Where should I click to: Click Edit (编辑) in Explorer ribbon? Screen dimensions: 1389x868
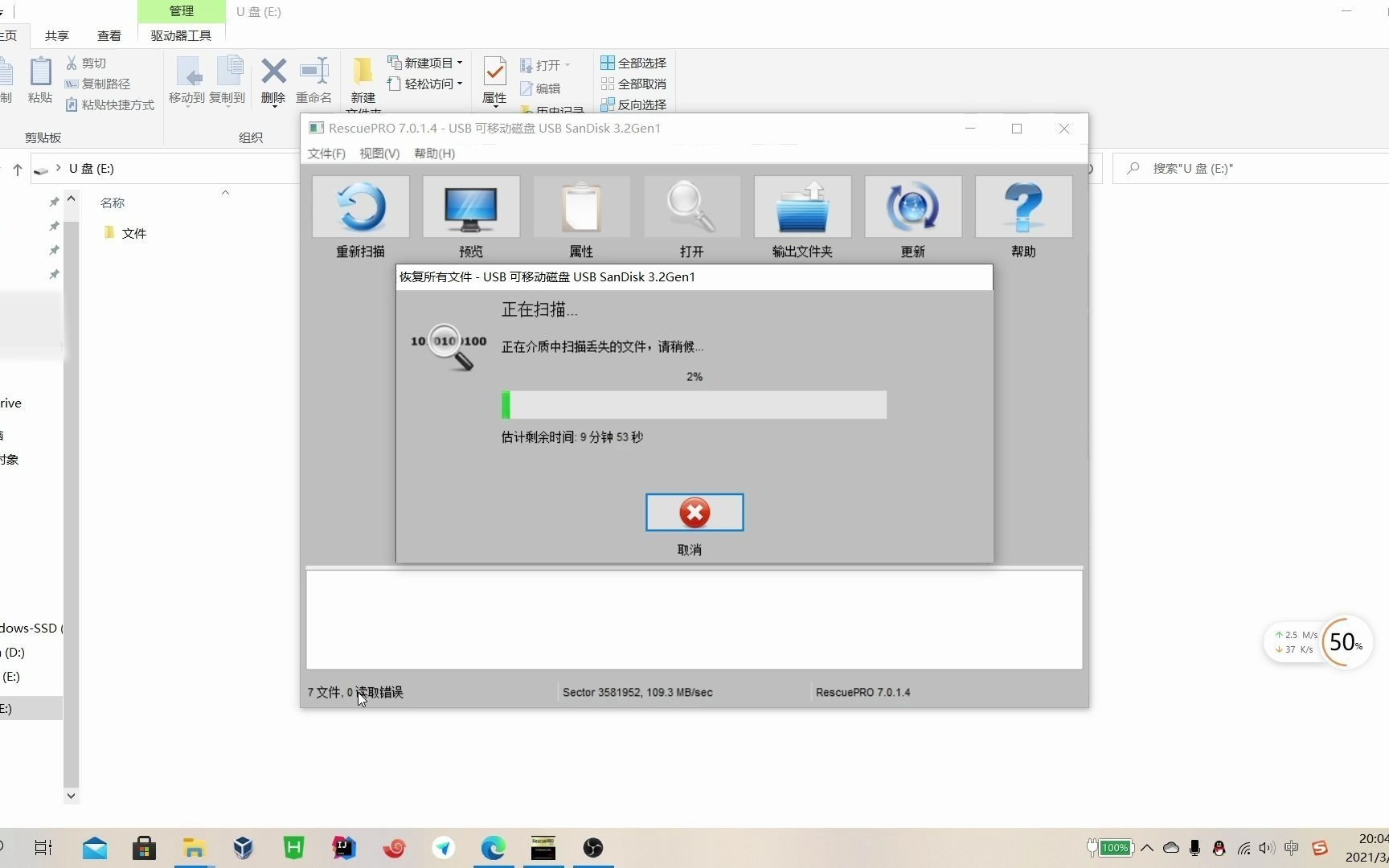tap(540, 88)
